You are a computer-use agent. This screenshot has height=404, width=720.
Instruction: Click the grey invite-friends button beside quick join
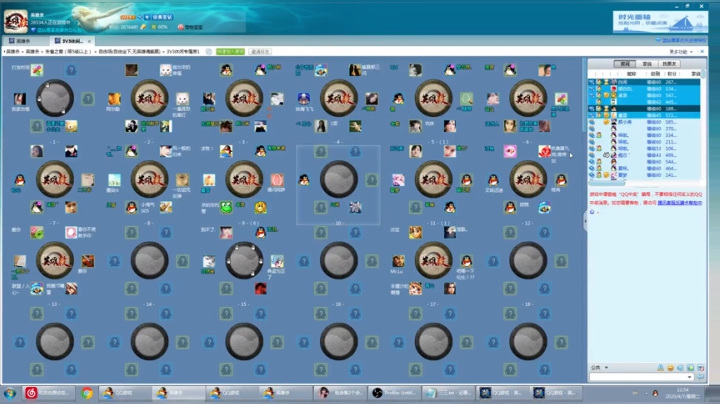point(260,51)
